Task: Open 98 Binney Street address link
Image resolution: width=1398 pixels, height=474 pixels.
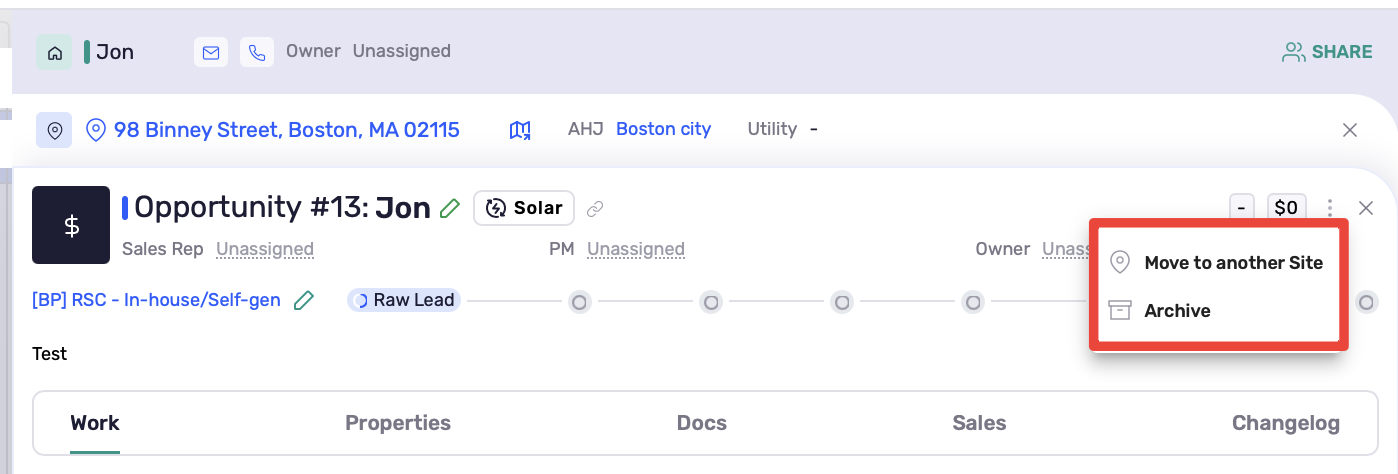Action: (x=273, y=130)
